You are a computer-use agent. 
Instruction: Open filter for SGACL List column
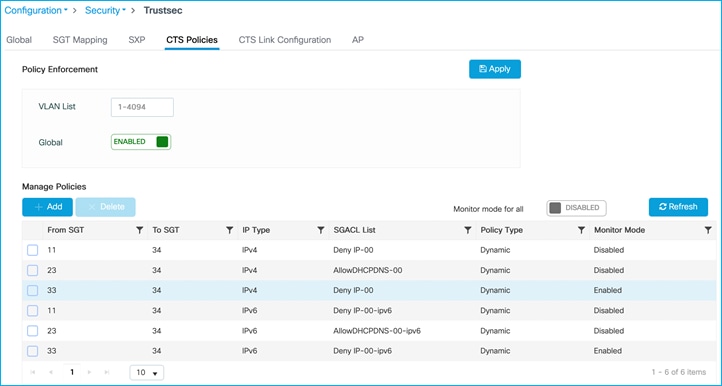[x=467, y=230]
